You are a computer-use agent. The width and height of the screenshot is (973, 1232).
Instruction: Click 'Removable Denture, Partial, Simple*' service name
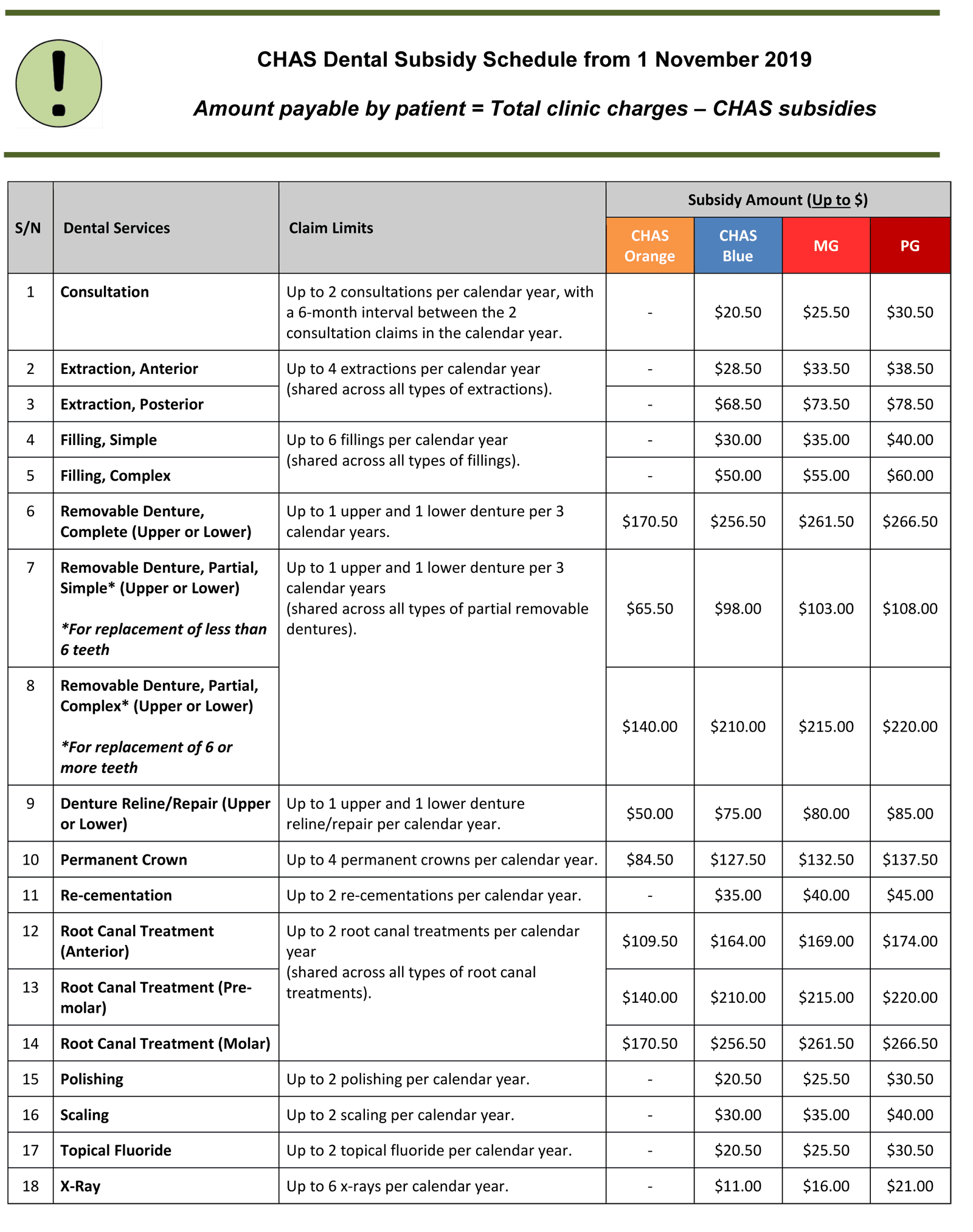(159, 578)
